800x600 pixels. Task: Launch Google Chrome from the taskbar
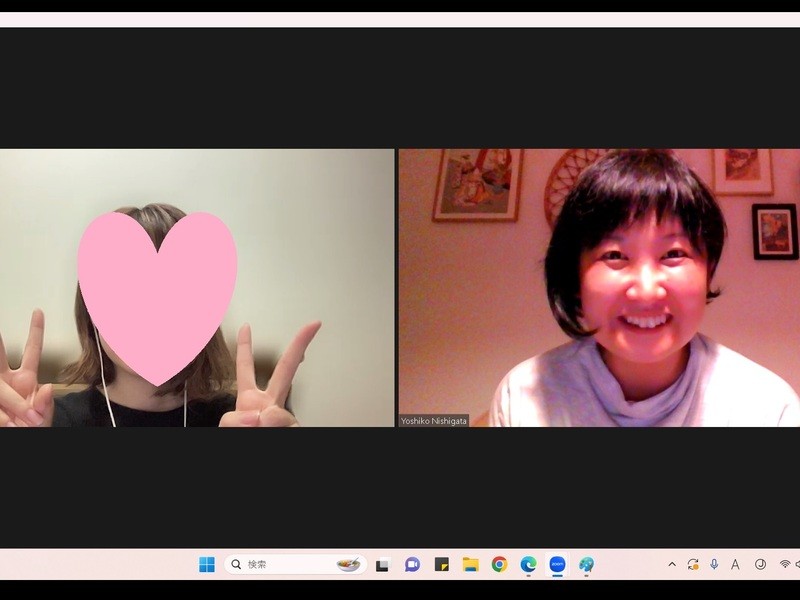(x=499, y=564)
